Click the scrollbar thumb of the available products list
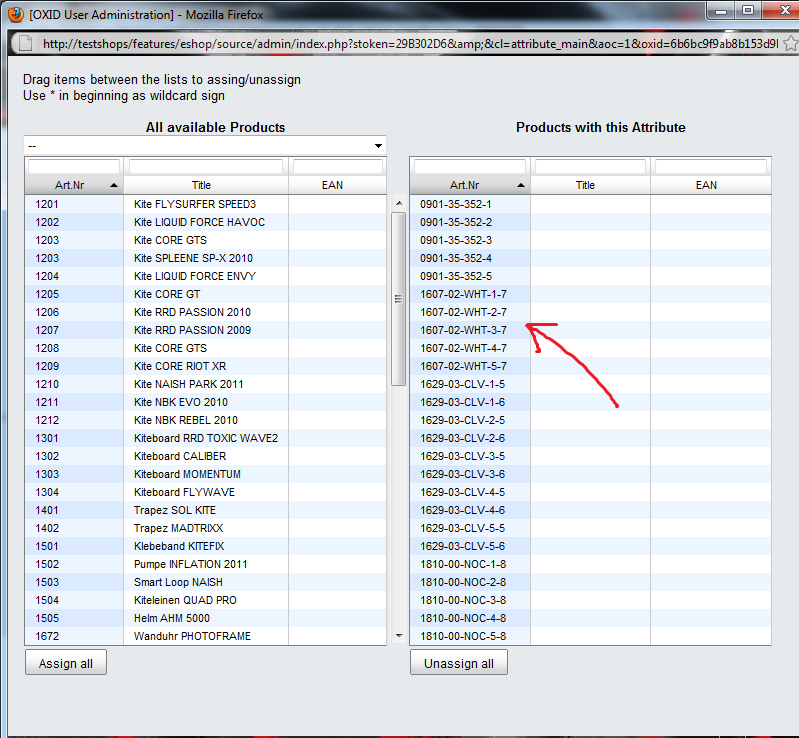This screenshot has width=799, height=738. 397,297
